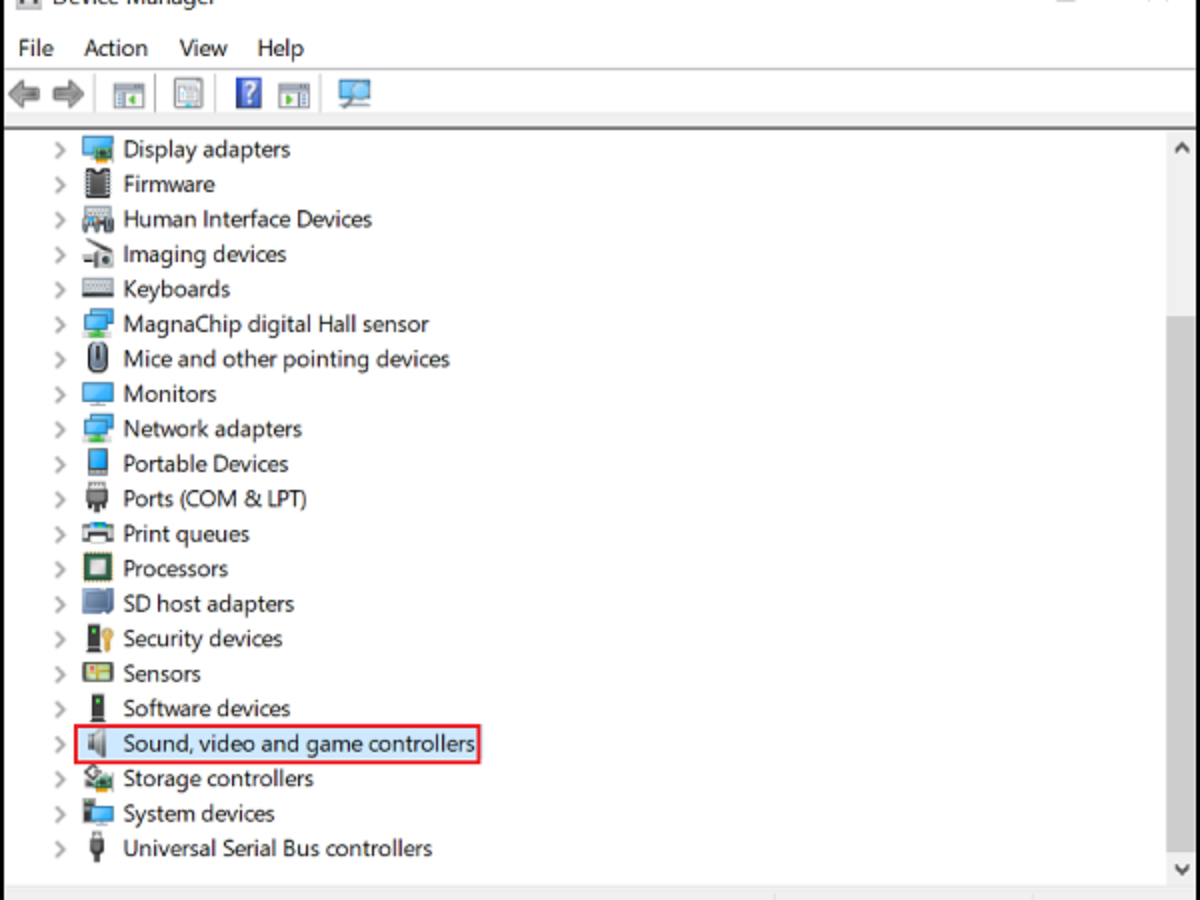
Task: Expand the Network adapters node
Action: tap(60, 429)
